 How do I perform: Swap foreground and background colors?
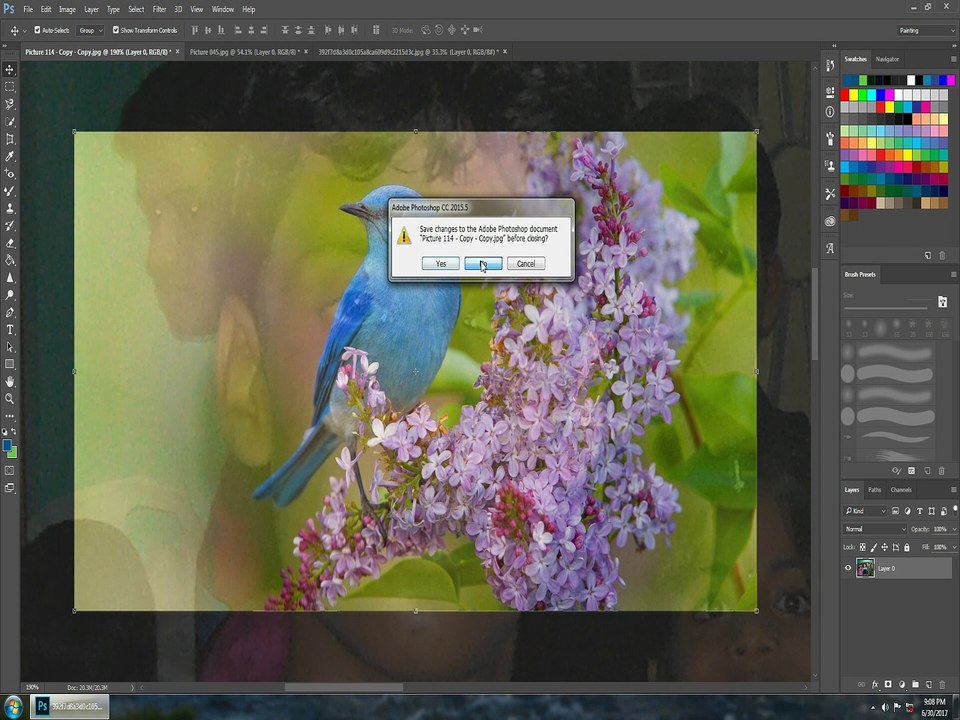[14, 432]
